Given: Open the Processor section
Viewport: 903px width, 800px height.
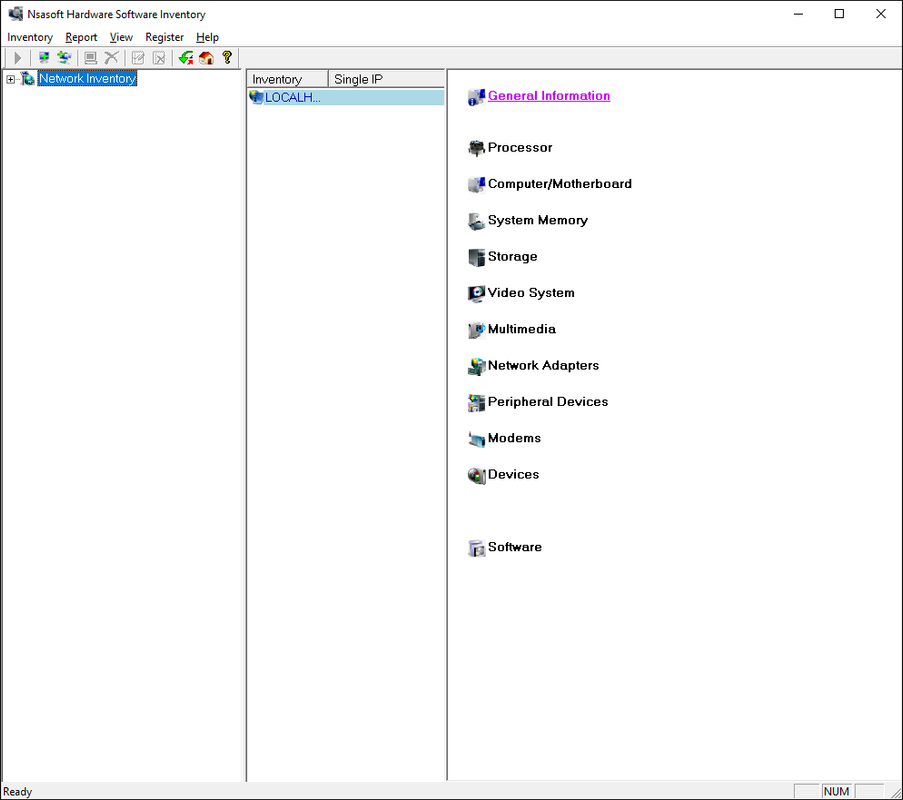Looking at the screenshot, I should tap(520, 147).
